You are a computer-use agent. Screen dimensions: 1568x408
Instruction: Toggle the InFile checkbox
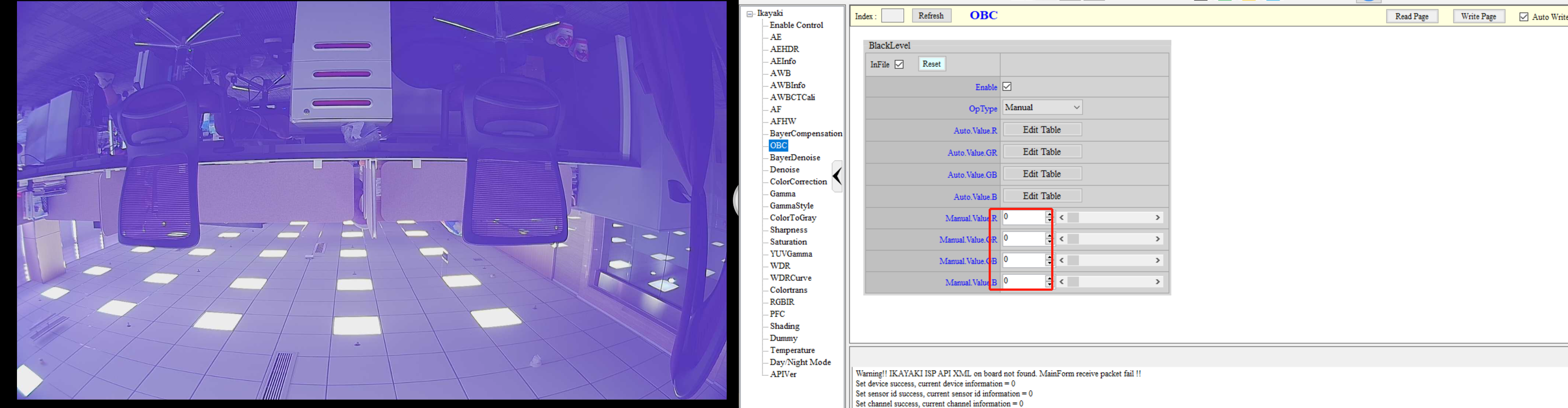[899, 65]
